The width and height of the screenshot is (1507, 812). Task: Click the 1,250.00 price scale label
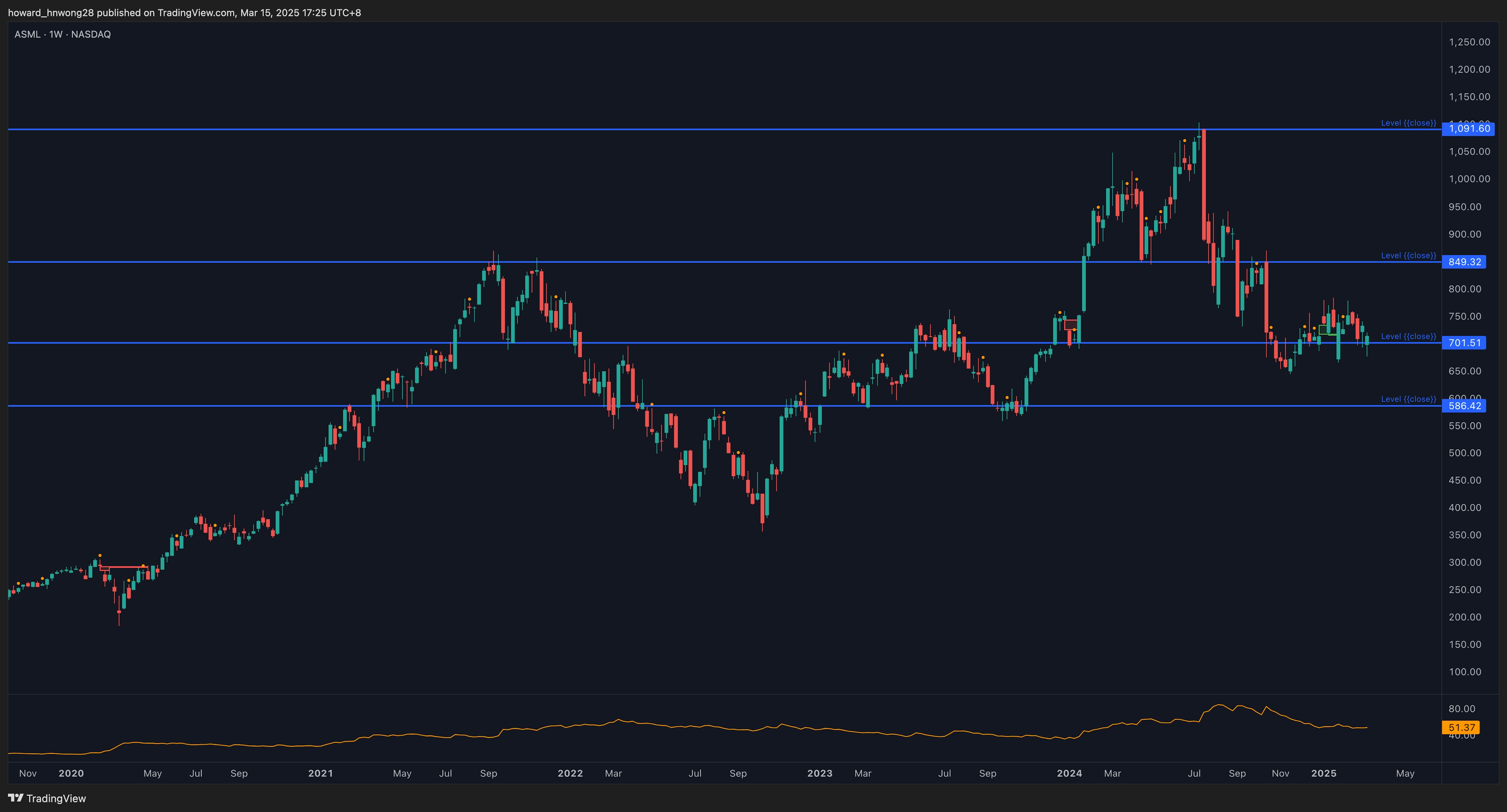coord(1469,42)
